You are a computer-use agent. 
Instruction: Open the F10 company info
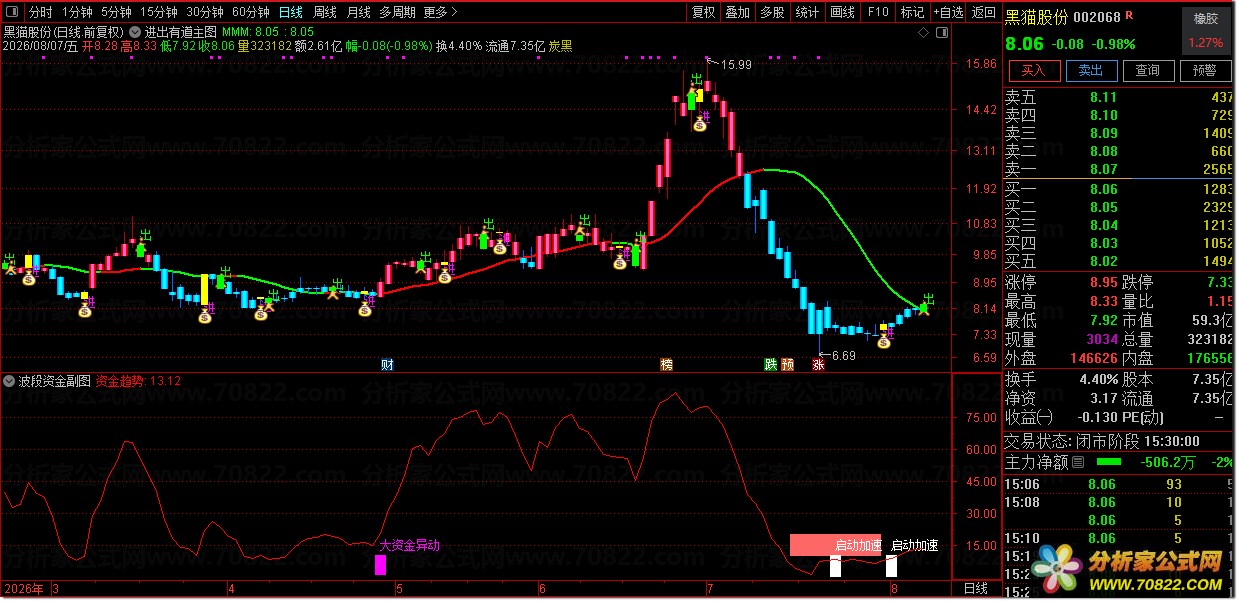[x=878, y=12]
